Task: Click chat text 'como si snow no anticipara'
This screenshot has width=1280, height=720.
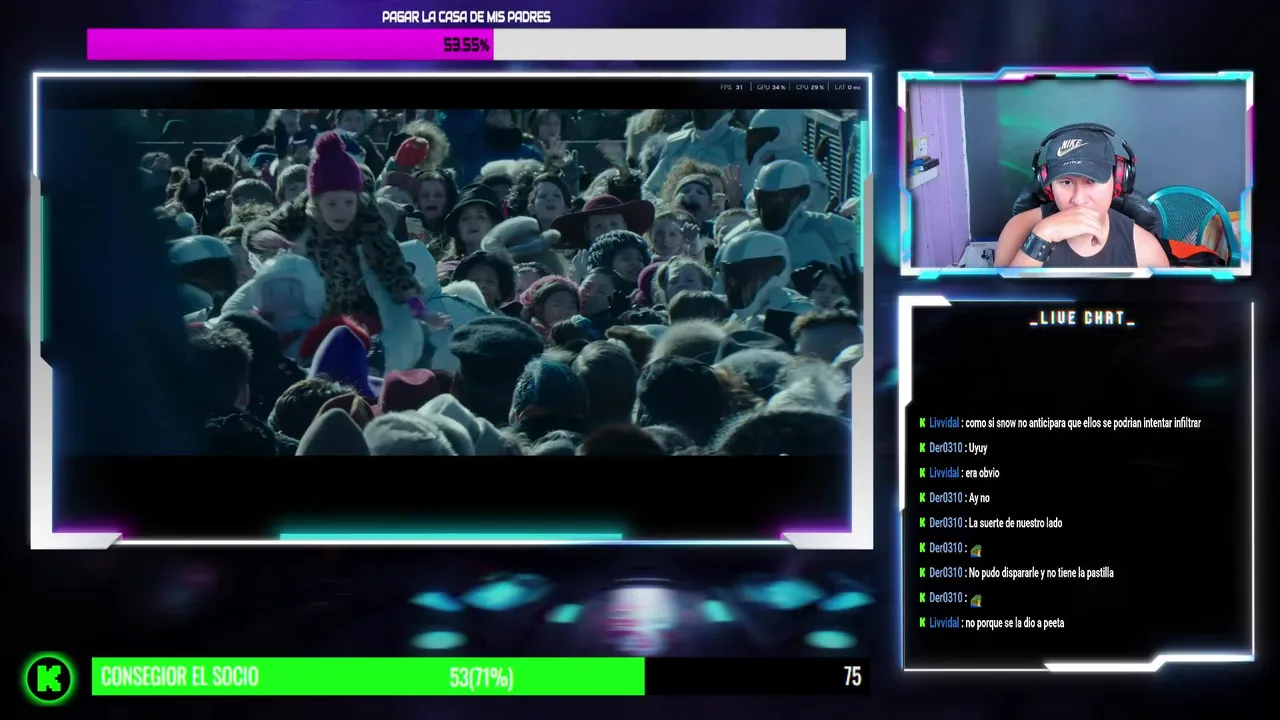Action: [x=1083, y=423]
